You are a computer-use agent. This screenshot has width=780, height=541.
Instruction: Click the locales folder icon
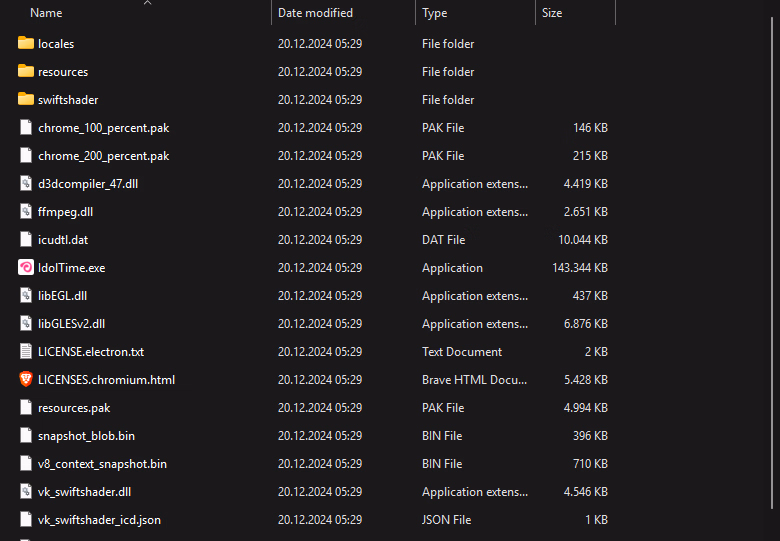[26, 44]
